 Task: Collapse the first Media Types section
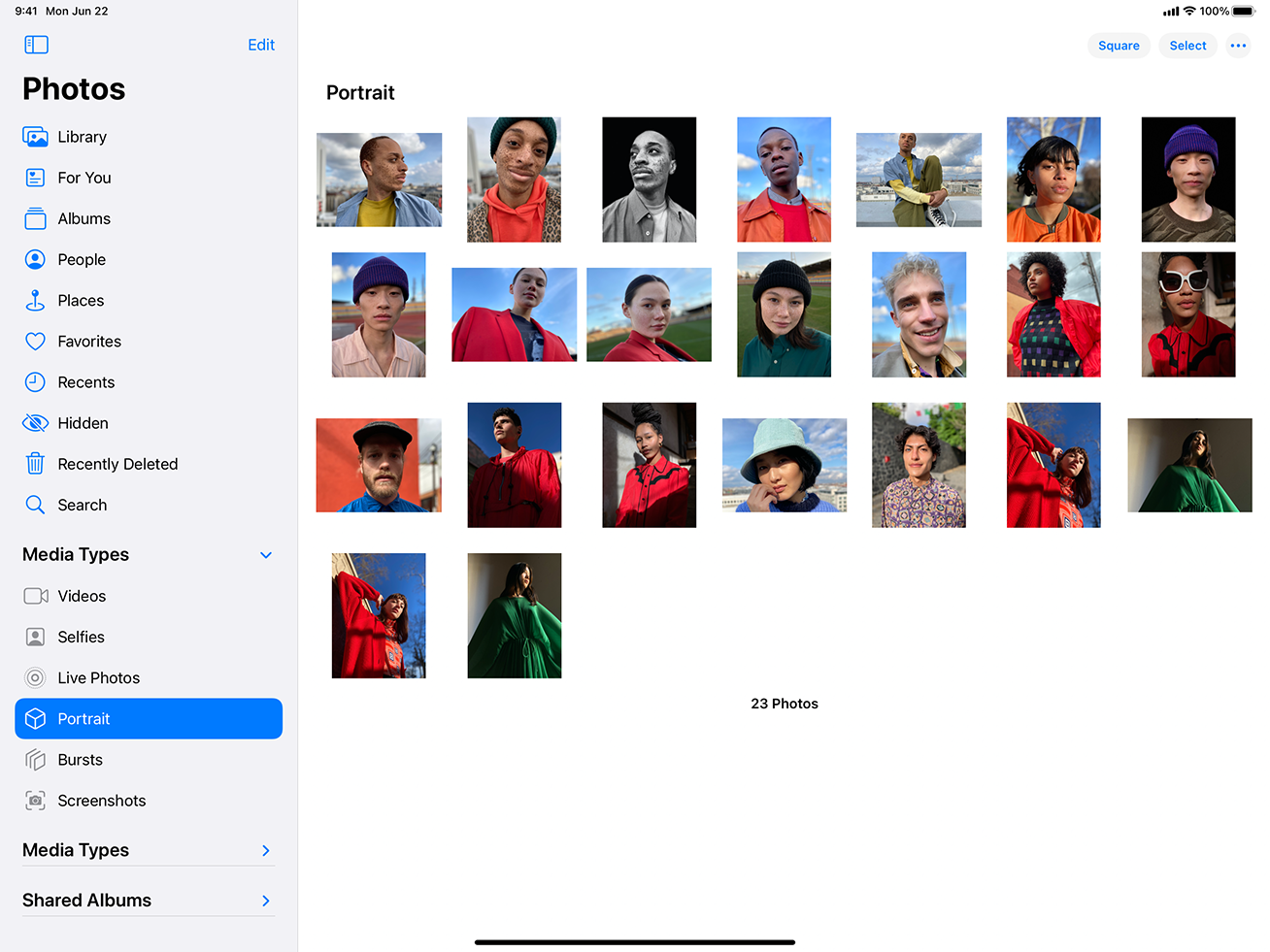(x=266, y=555)
